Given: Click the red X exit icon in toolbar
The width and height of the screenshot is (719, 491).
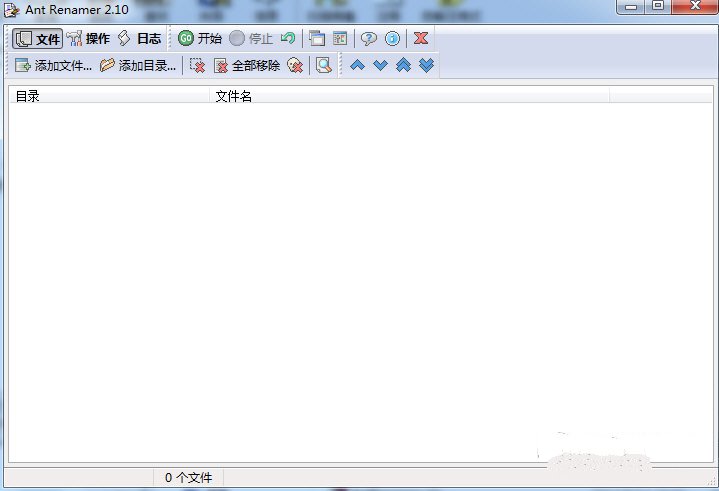Looking at the screenshot, I should (x=421, y=39).
